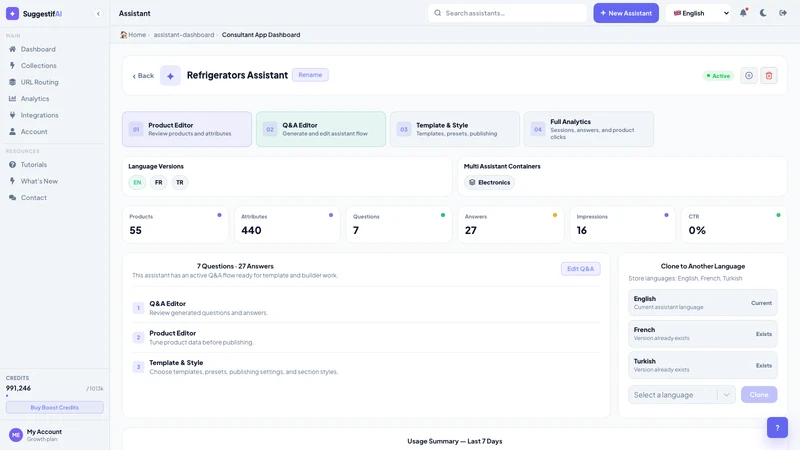Click the What's New bolt icon
The height and width of the screenshot is (450, 800).
click(12, 181)
